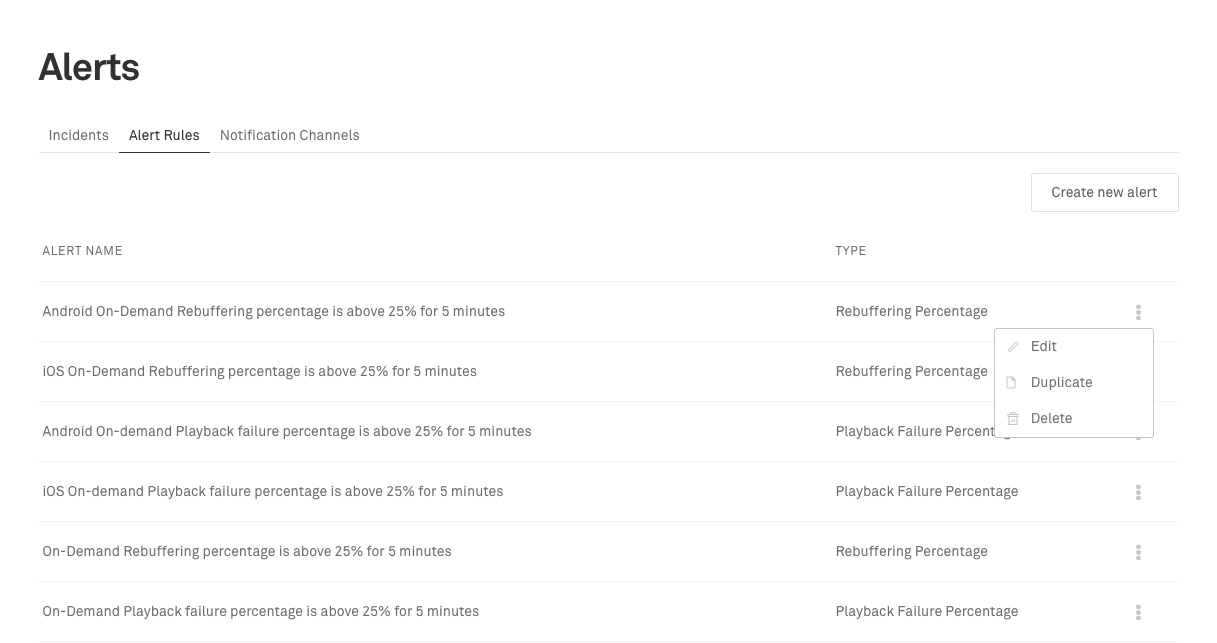Click the TYPE column header
Image resolution: width=1217 pixels, height=643 pixels.
(x=851, y=251)
